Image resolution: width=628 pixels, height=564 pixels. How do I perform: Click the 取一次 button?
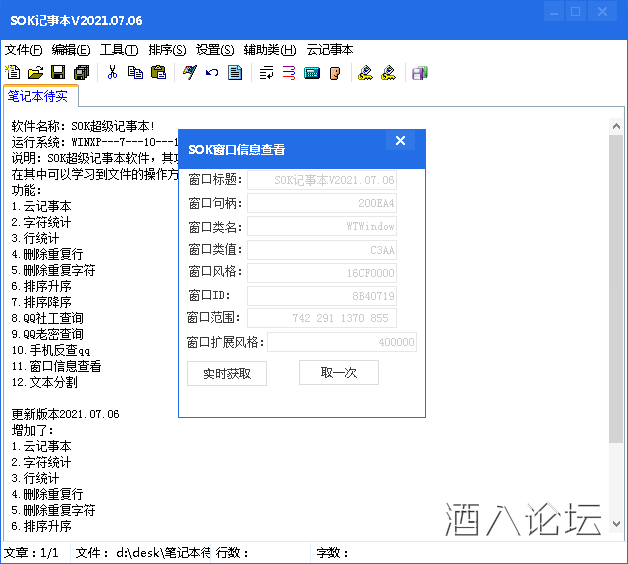pos(338,373)
